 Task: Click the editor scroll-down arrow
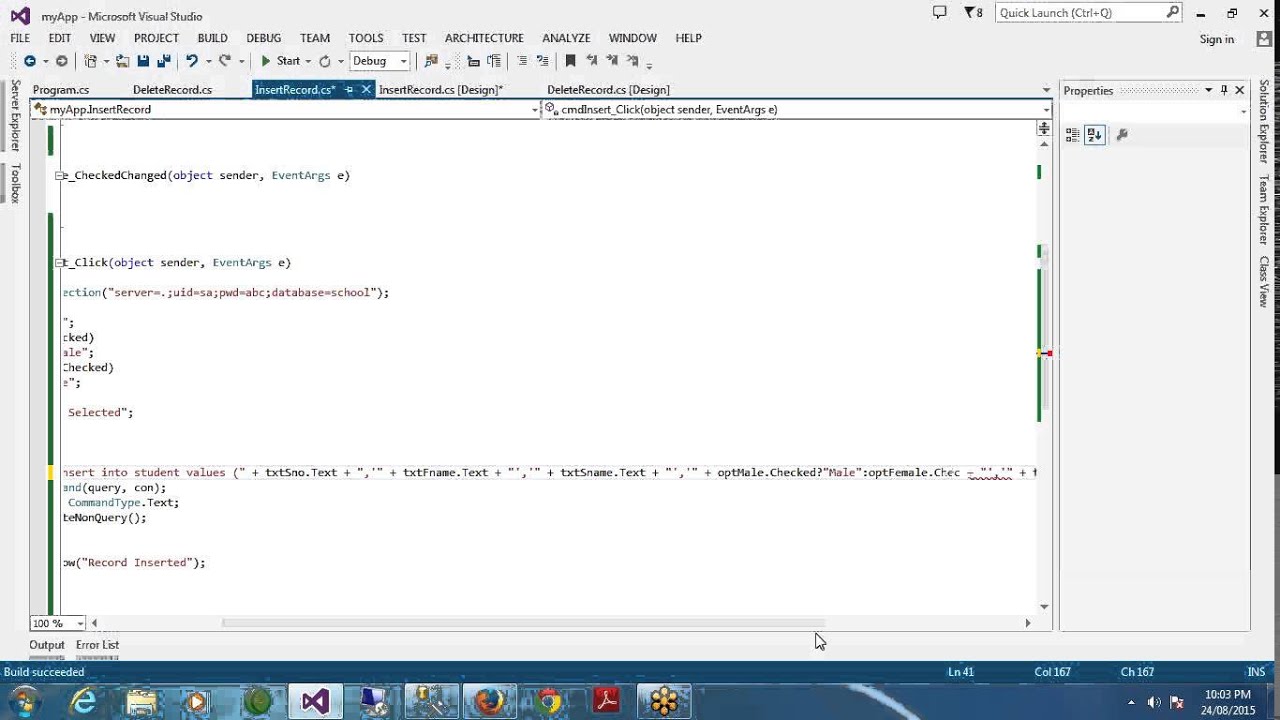[1044, 606]
